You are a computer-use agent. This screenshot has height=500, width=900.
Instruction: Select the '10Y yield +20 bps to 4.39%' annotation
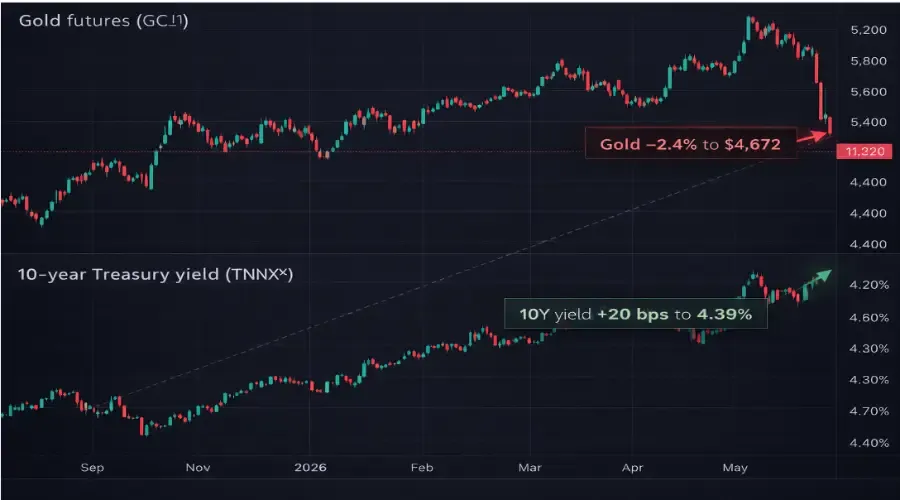point(635,314)
